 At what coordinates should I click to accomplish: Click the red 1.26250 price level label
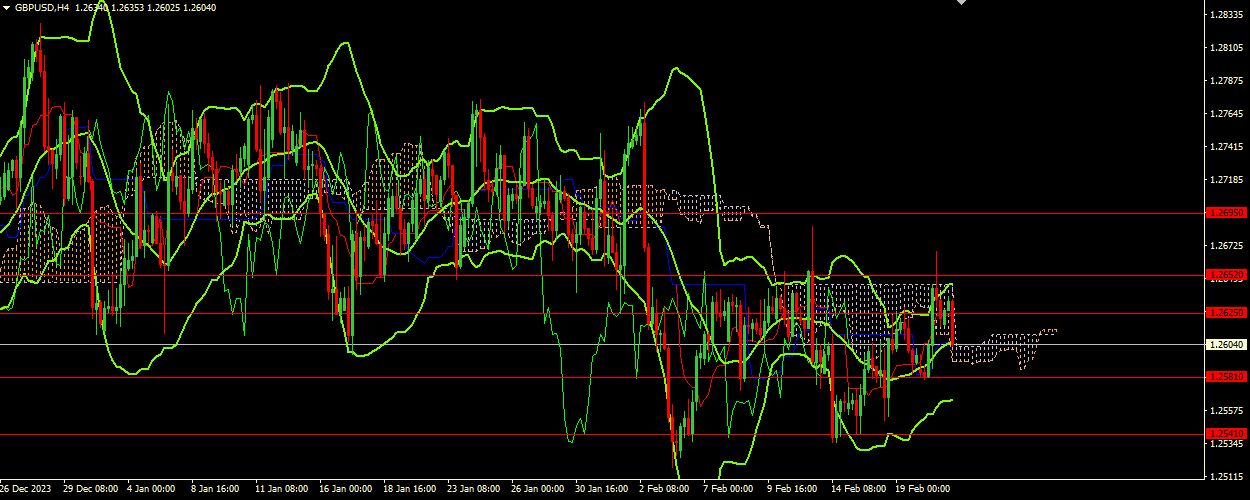click(x=1226, y=312)
